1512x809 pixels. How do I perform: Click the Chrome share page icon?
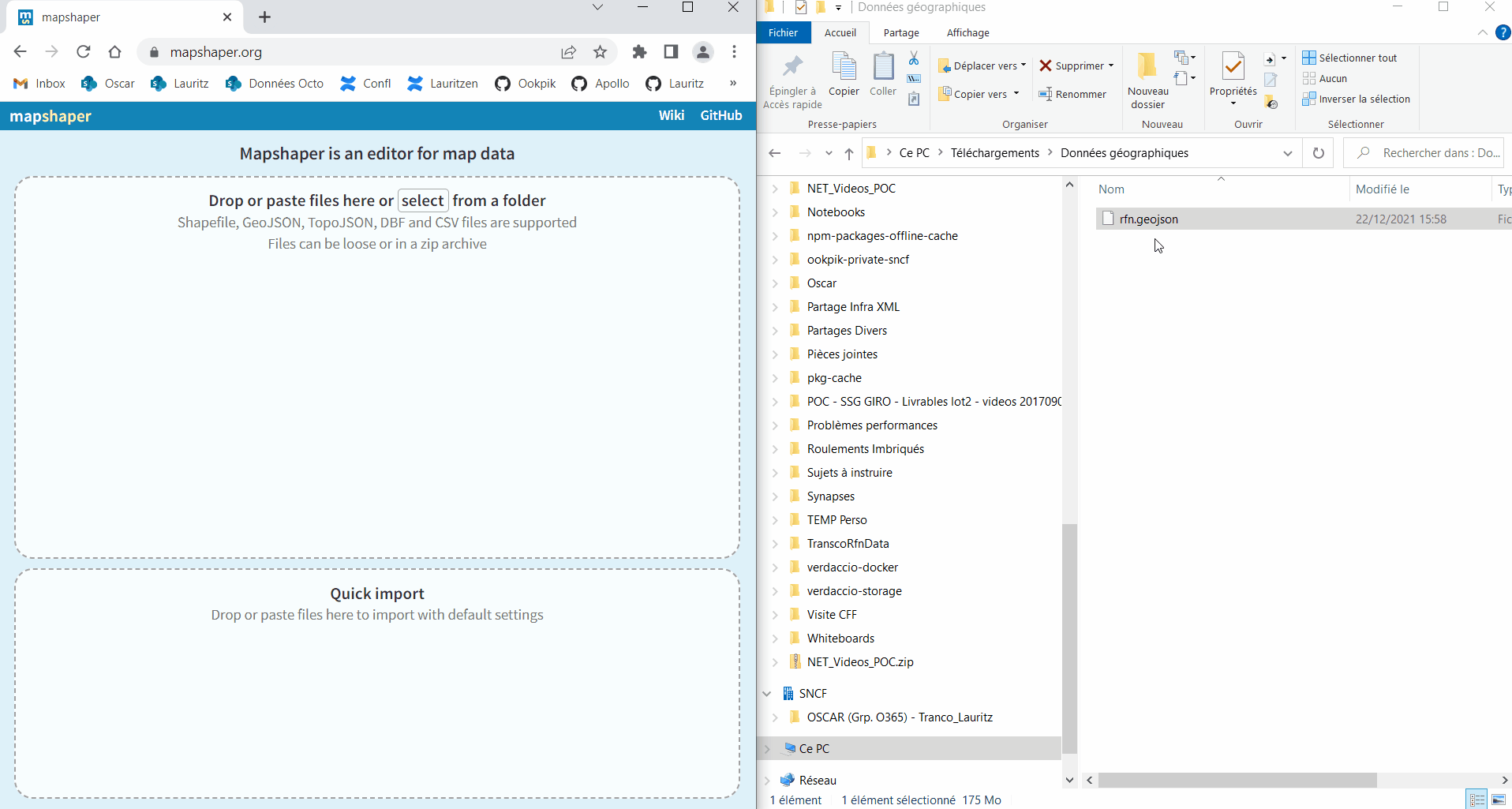(568, 52)
